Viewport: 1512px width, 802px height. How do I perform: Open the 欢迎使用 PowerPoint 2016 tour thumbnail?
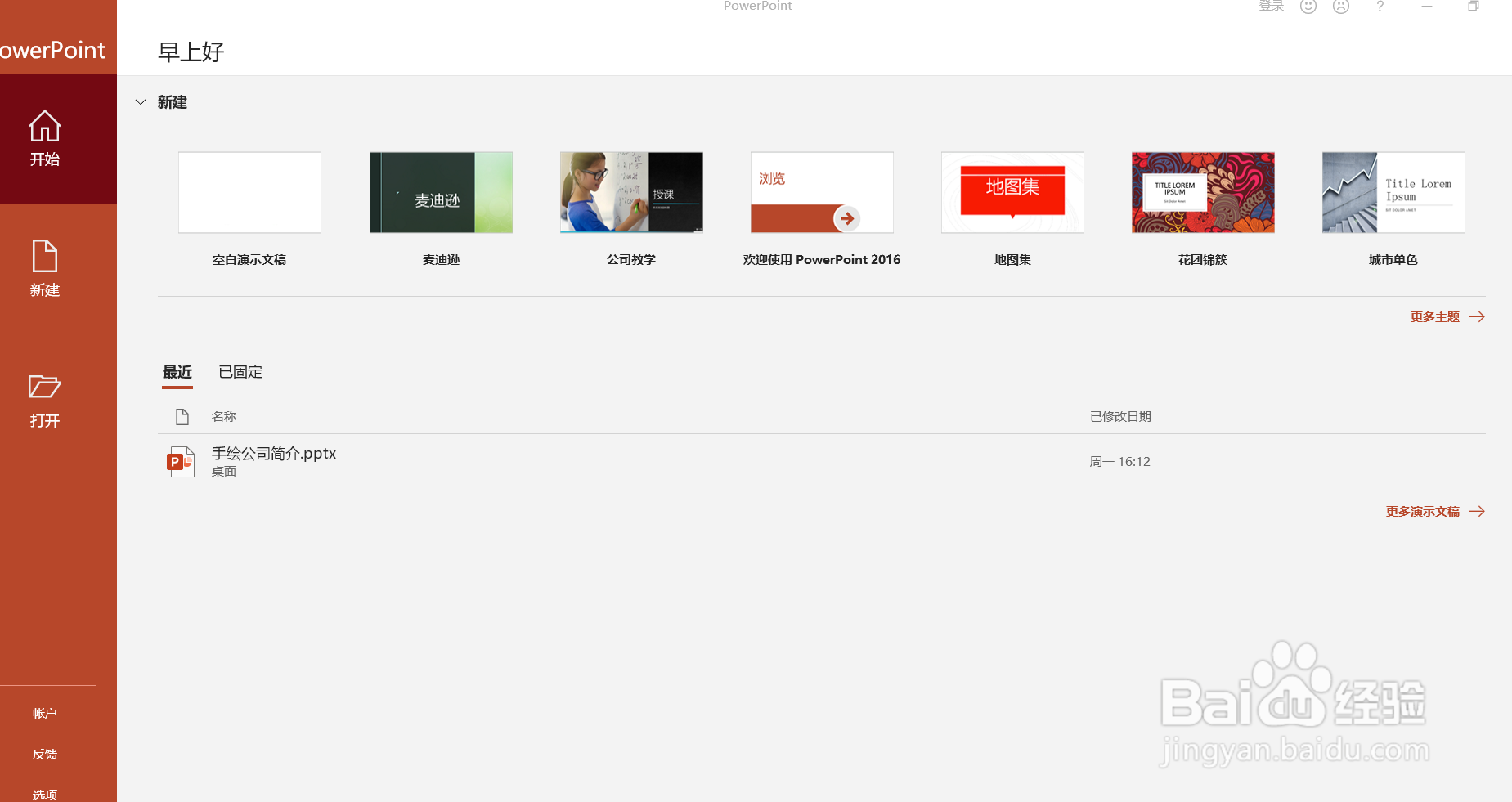(822, 192)
